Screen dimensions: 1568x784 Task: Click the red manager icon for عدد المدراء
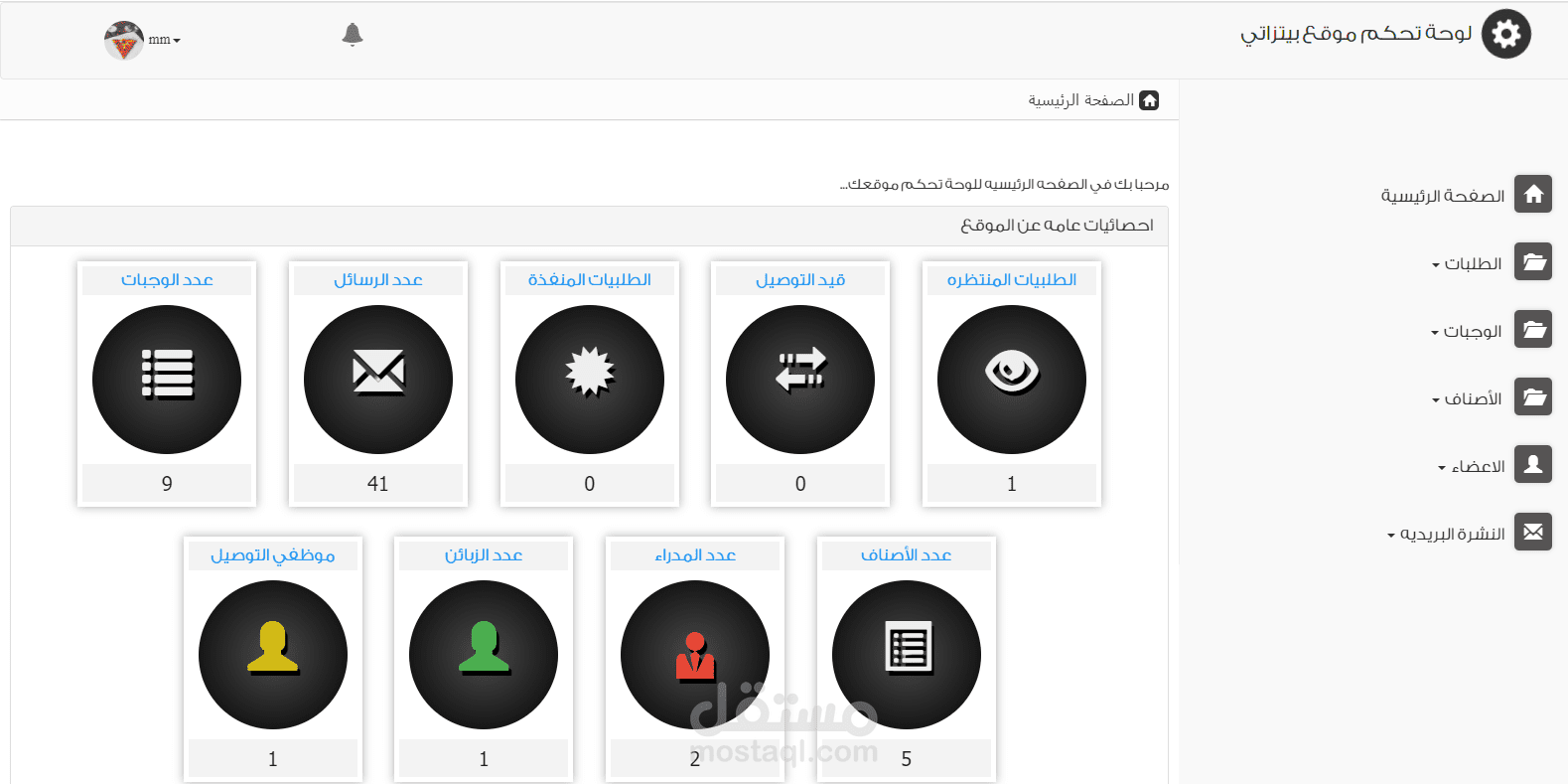coord(695,655)
